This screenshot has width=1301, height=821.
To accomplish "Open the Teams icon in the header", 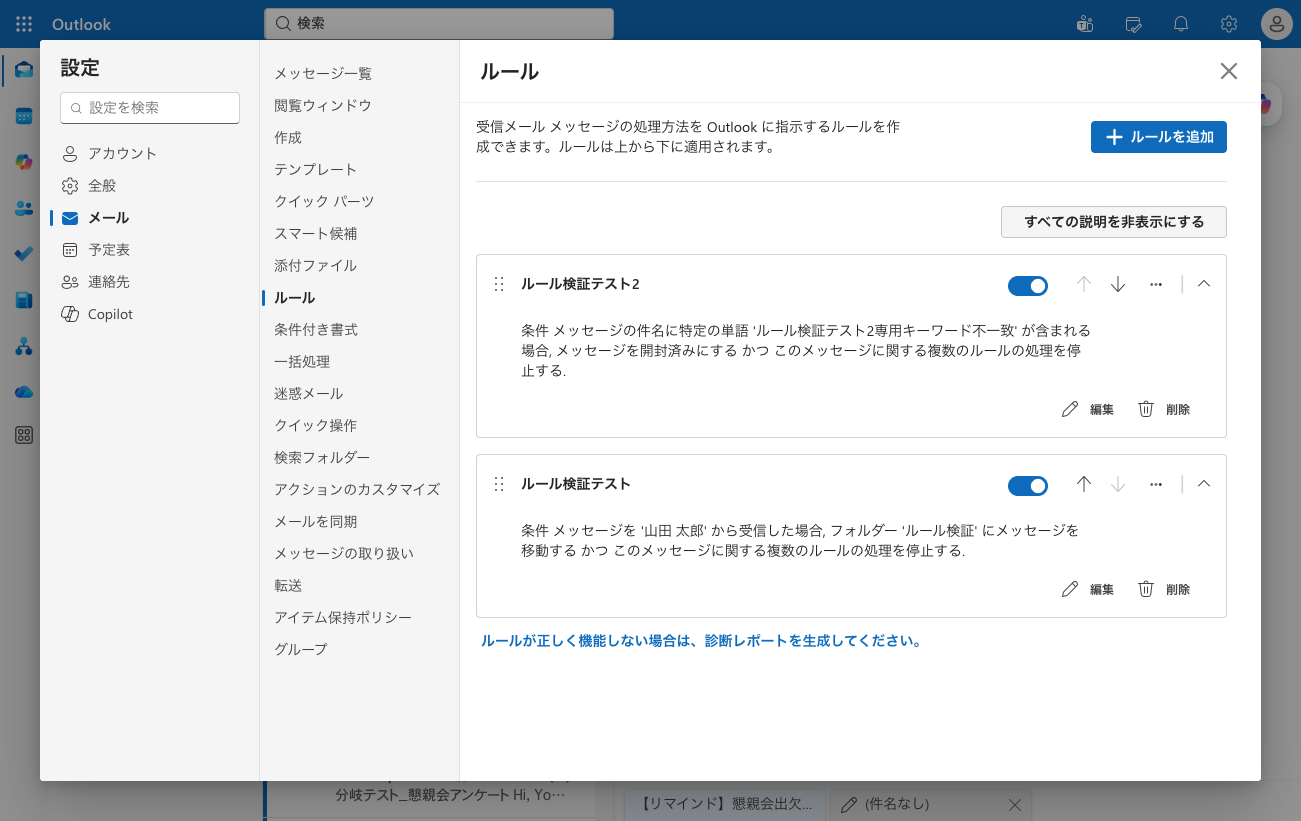I will [x=1084, y=24].
